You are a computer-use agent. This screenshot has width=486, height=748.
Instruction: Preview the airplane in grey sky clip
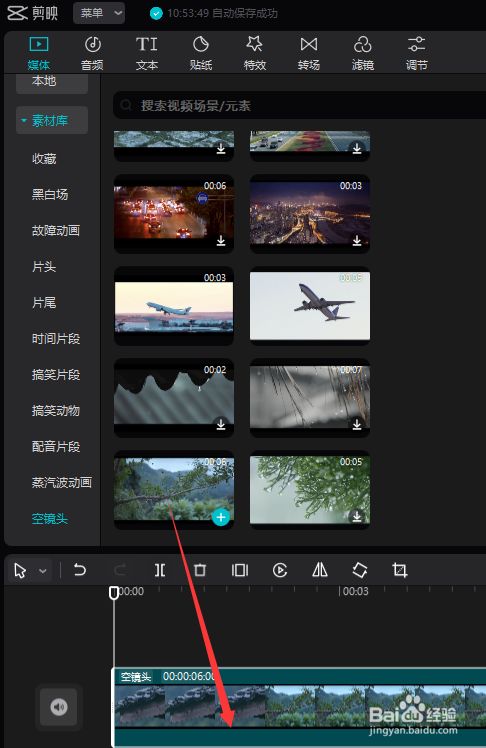(310, 306)
